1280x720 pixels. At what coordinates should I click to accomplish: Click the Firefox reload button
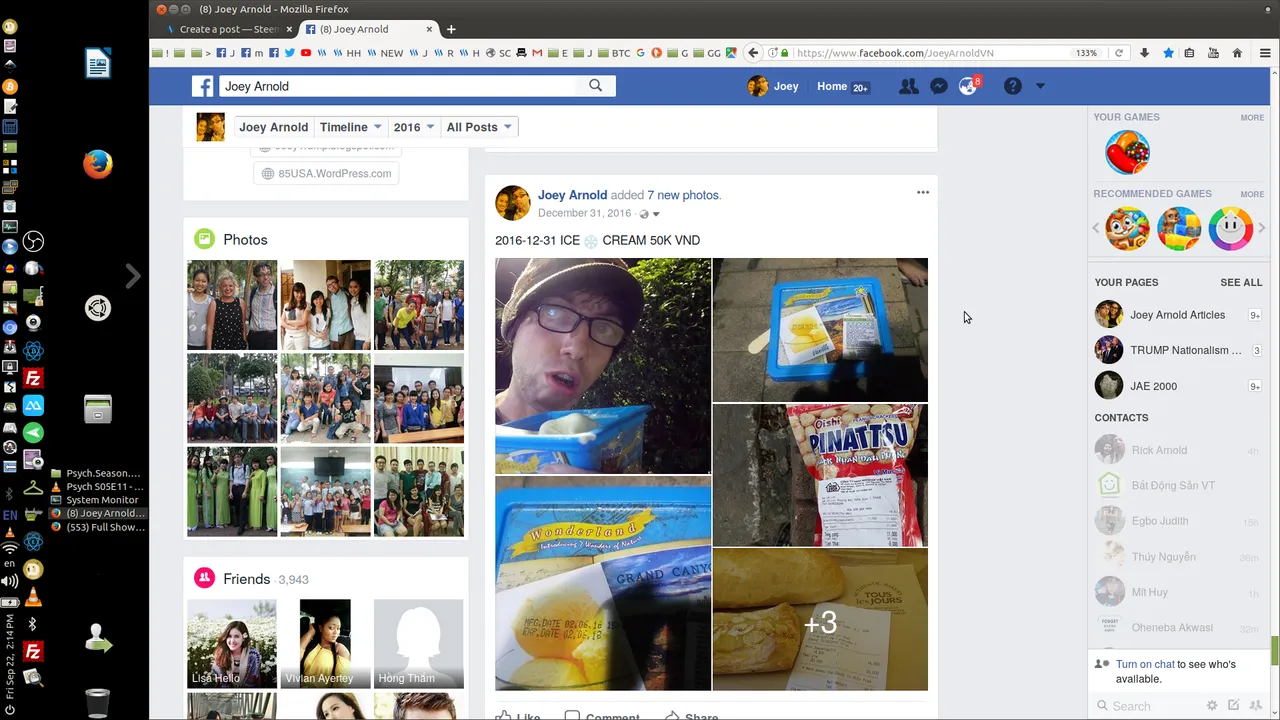click(1119, 53)
